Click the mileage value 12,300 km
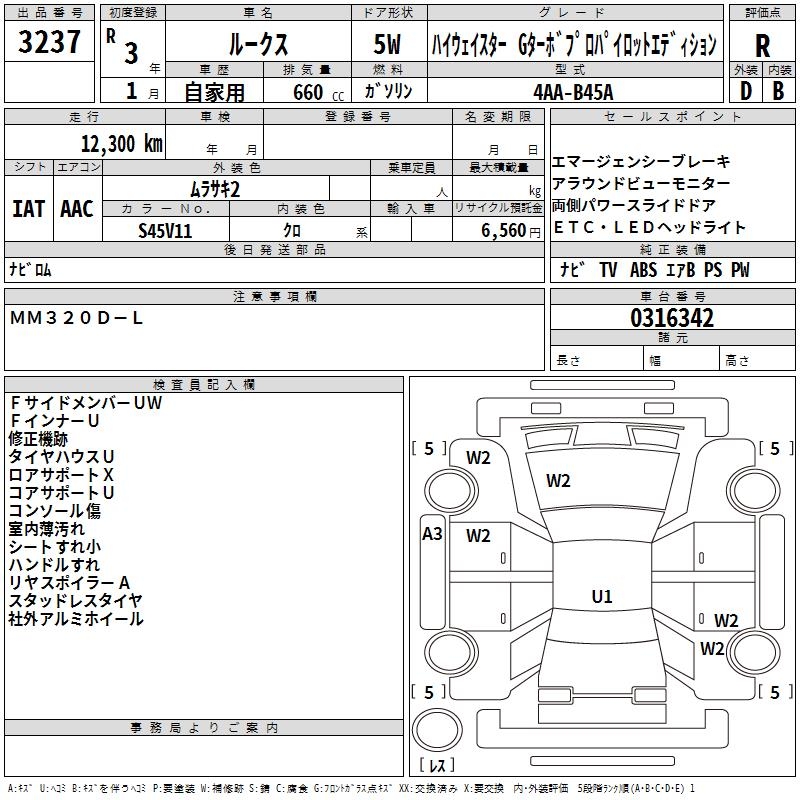 (x=118, y=144)
